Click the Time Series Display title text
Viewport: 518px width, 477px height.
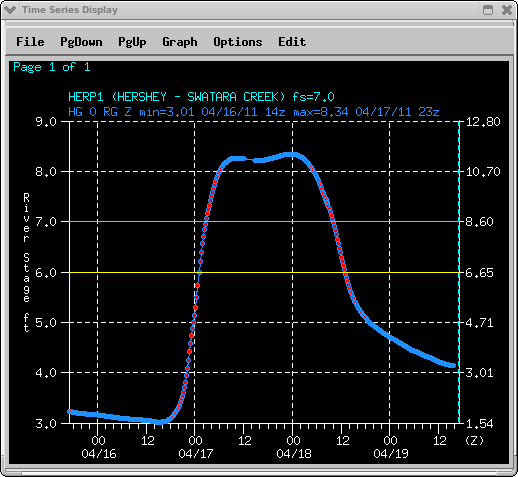tap(70, 10)
